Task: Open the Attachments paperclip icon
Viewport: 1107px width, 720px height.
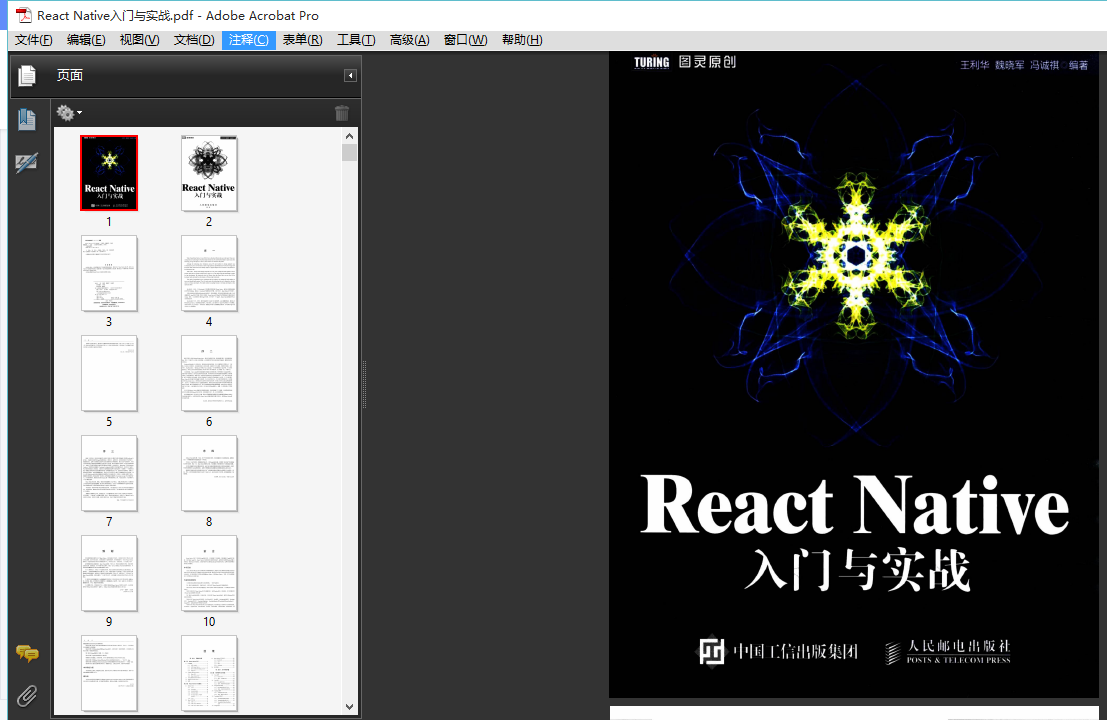Action: 27,697
